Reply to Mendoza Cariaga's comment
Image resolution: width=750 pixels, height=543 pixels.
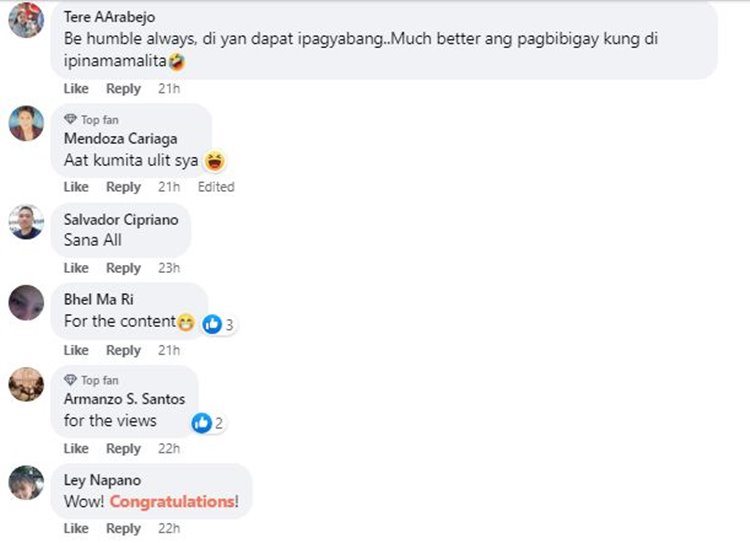pyautogui.click(x=123, y=187)
